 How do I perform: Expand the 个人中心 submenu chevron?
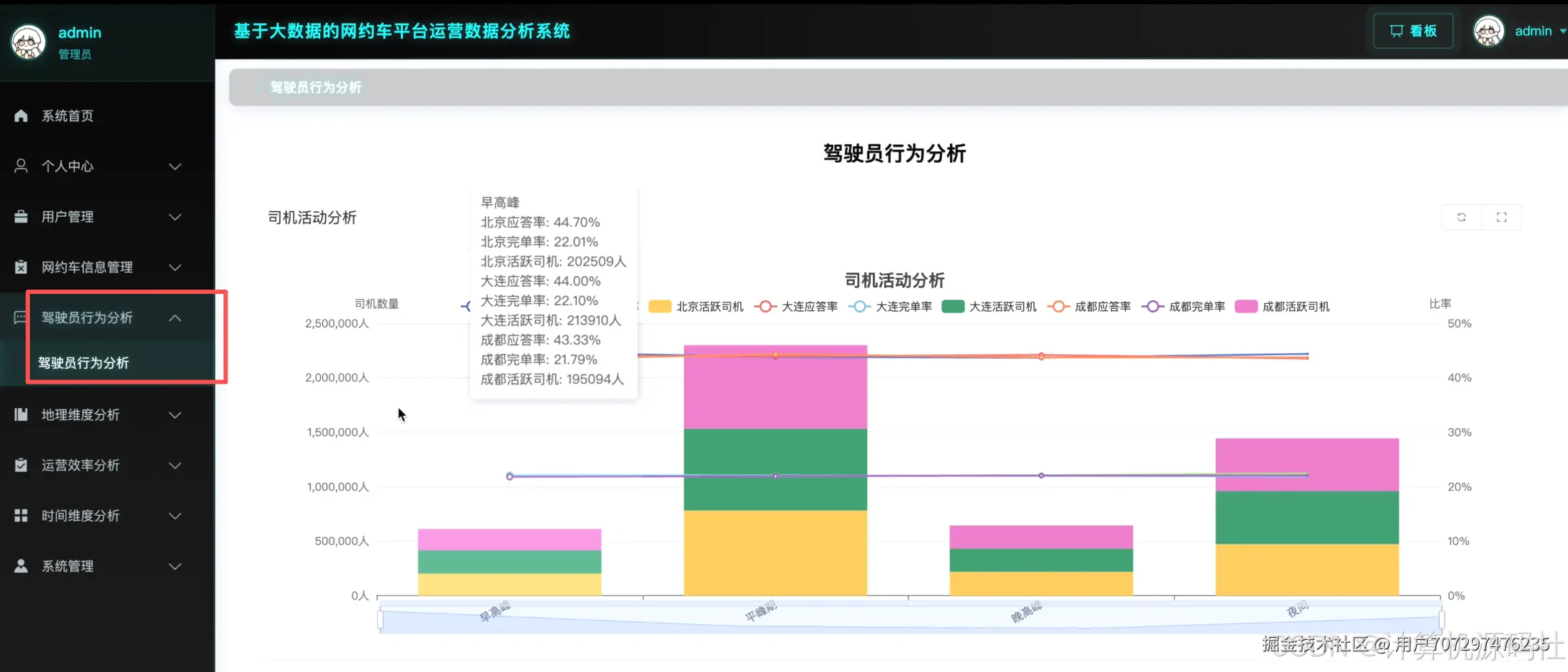click(175, 166)
